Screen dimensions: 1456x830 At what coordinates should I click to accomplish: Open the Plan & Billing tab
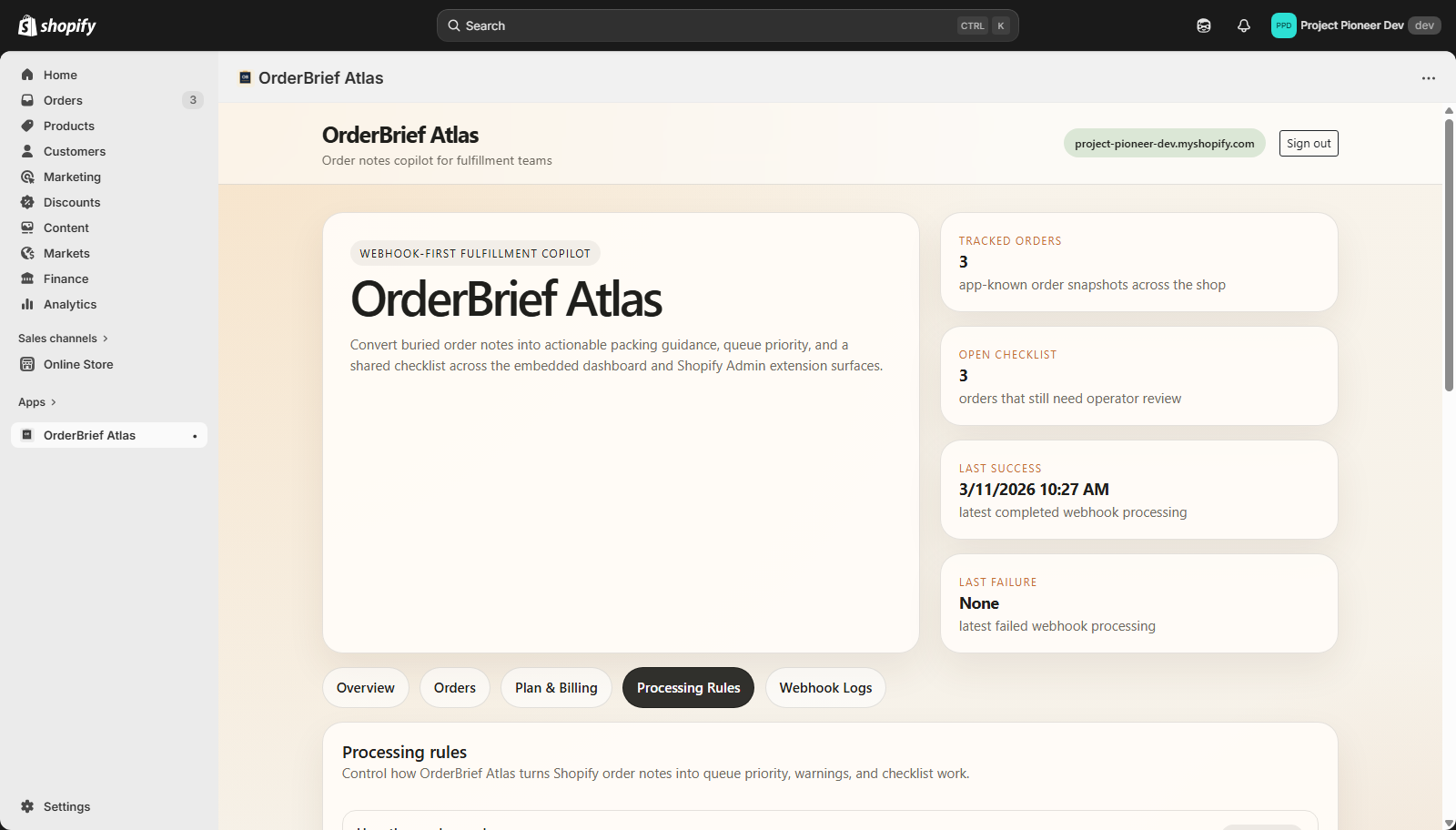tap(556, 688)
